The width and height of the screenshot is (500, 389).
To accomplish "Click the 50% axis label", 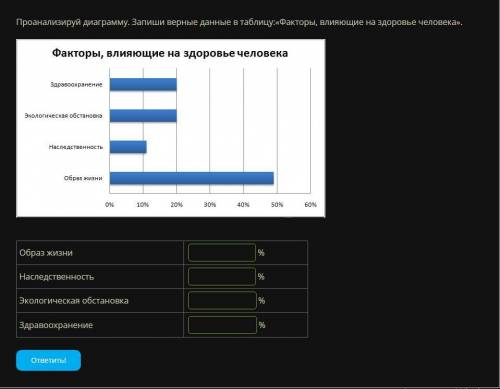I will 277,205.
